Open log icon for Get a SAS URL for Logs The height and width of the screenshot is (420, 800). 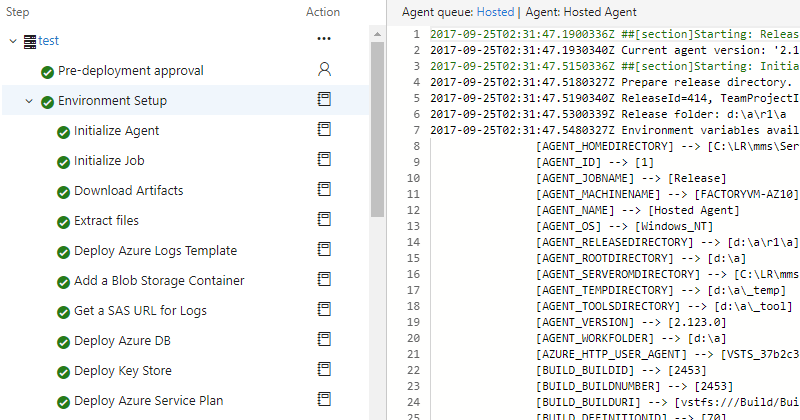pos(324,309)
